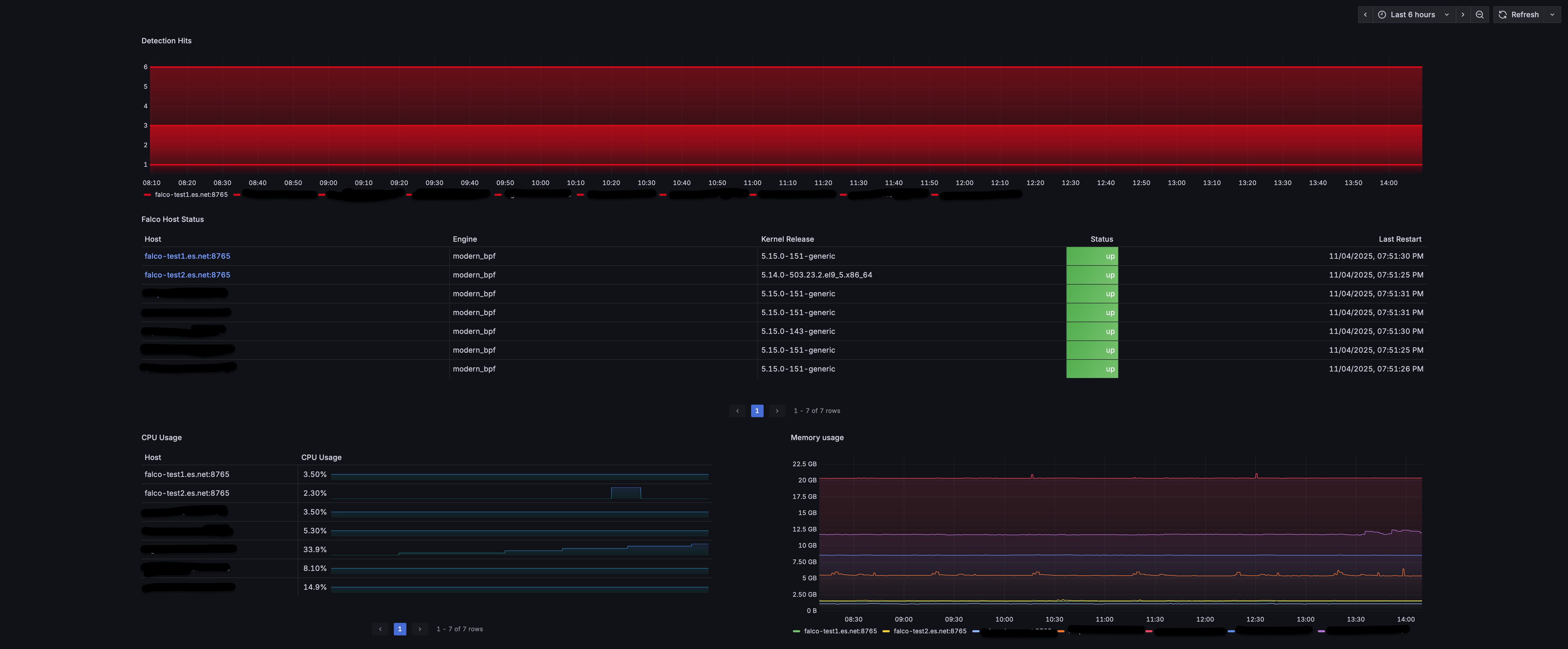
Task: Go to next page in CPU Usage table
Action: tap(419, 629)
